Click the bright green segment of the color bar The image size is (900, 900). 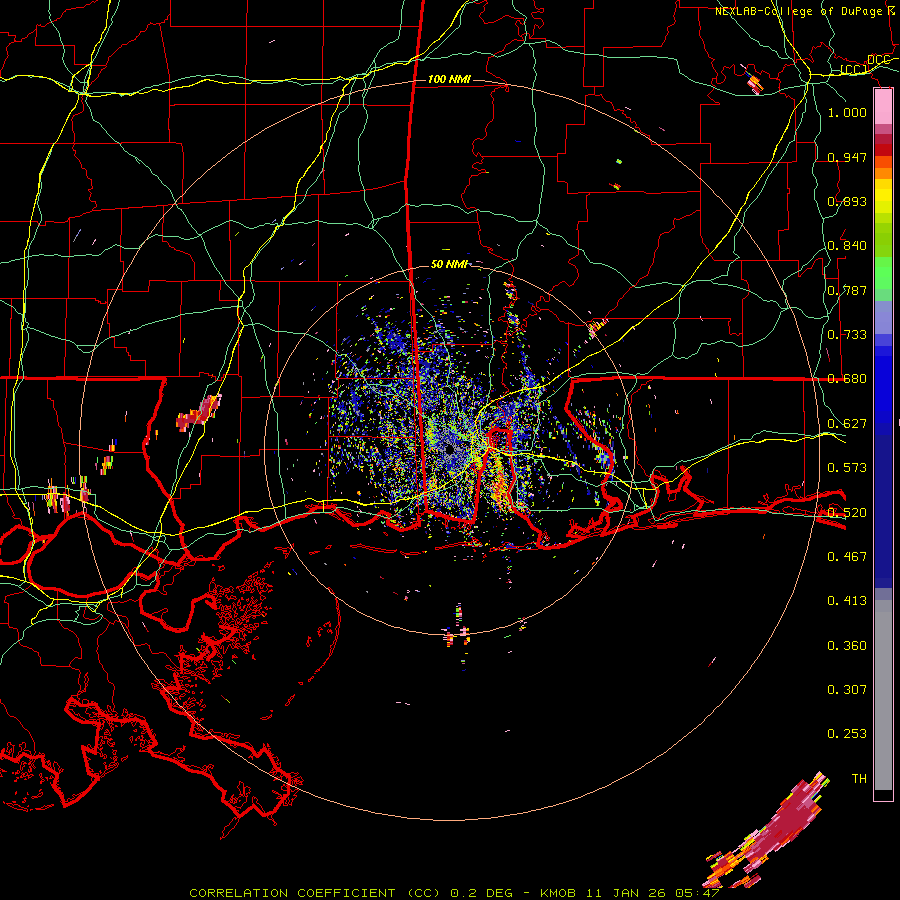pos(883,274)
